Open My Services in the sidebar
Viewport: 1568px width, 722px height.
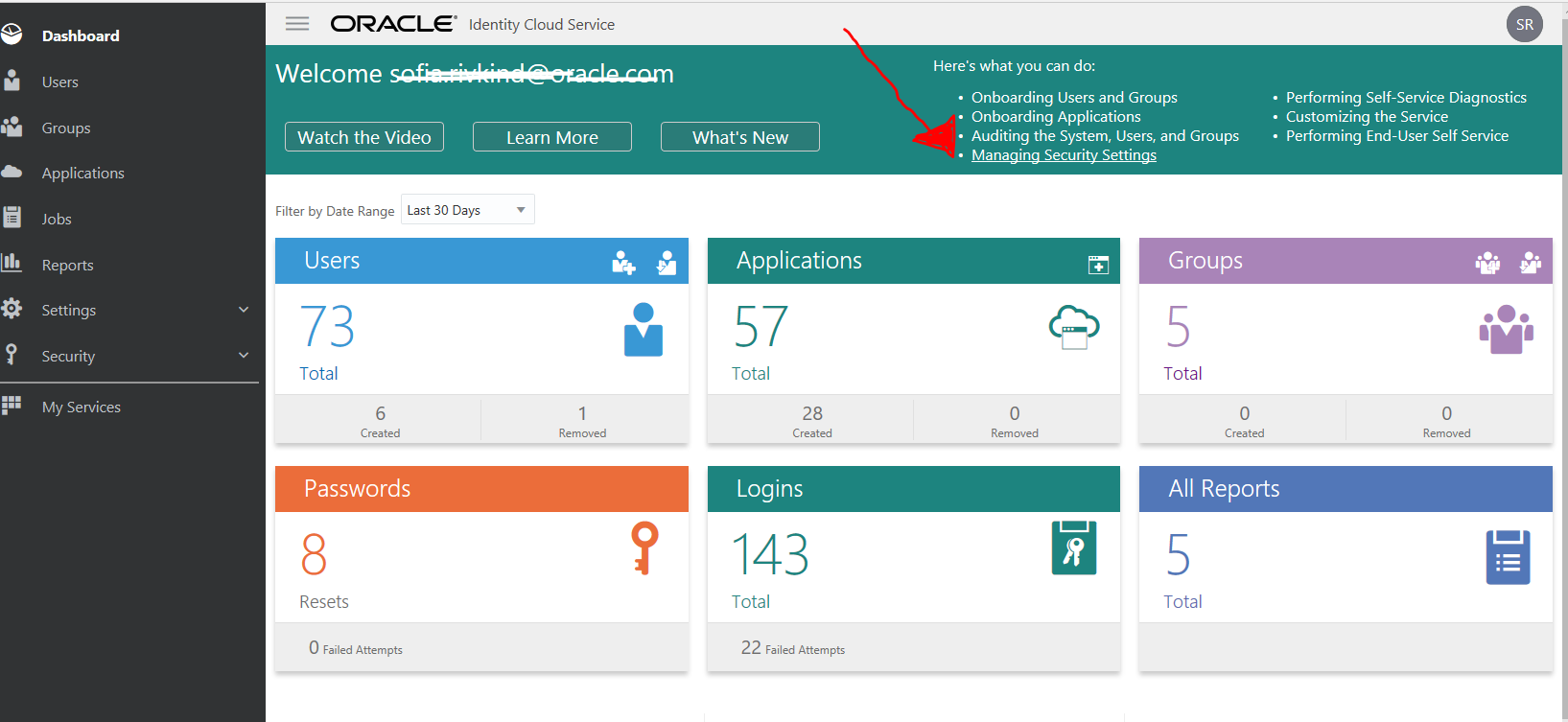[x=82, y=408]
